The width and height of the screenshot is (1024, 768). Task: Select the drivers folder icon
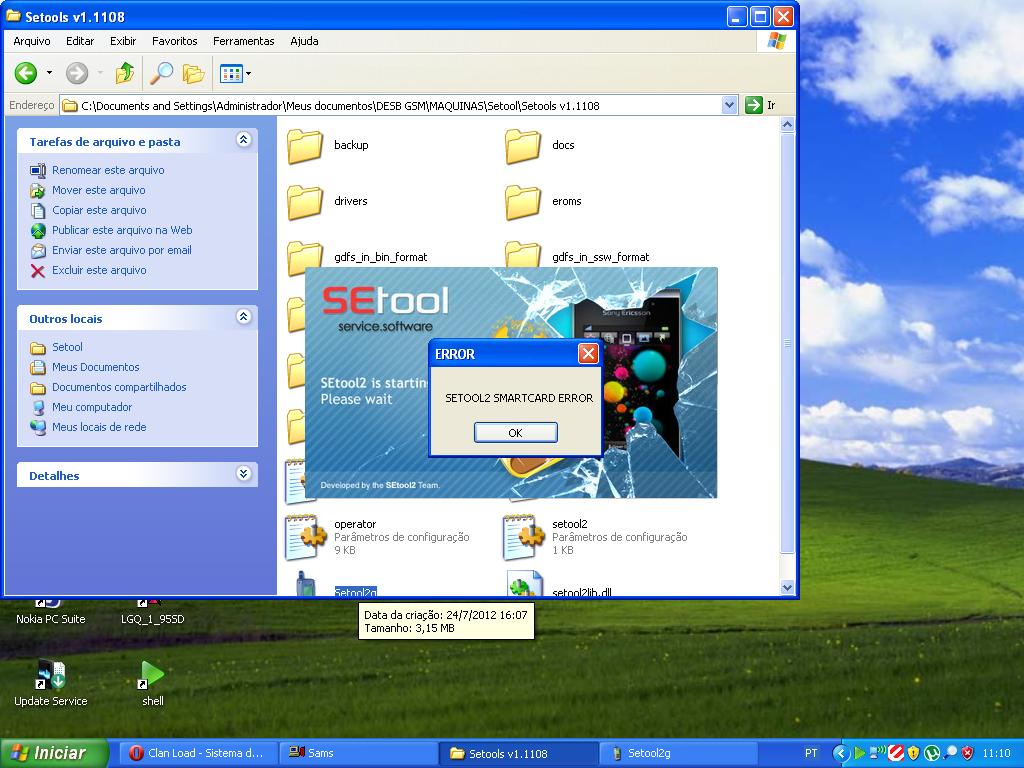click(305, 202)
